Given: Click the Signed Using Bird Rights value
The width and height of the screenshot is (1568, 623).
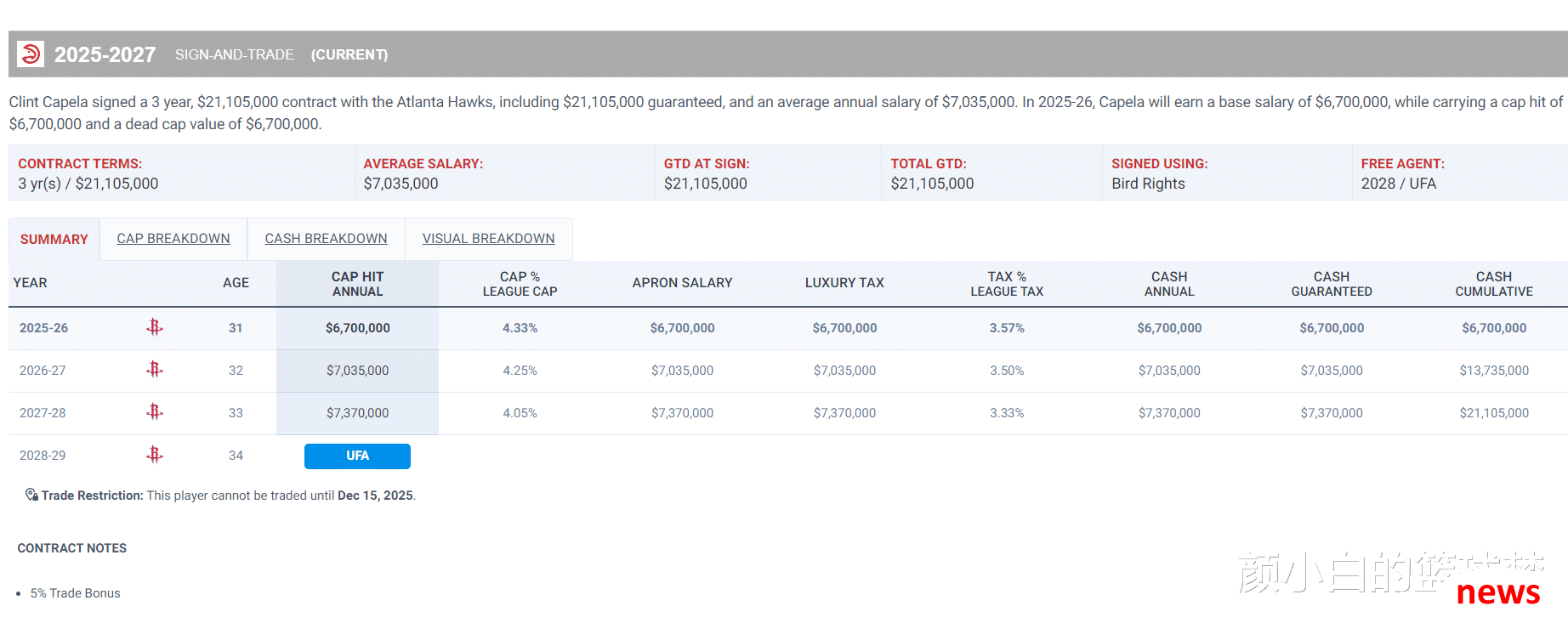Looking at the screenshot, I should click(x=1148, y=184).
